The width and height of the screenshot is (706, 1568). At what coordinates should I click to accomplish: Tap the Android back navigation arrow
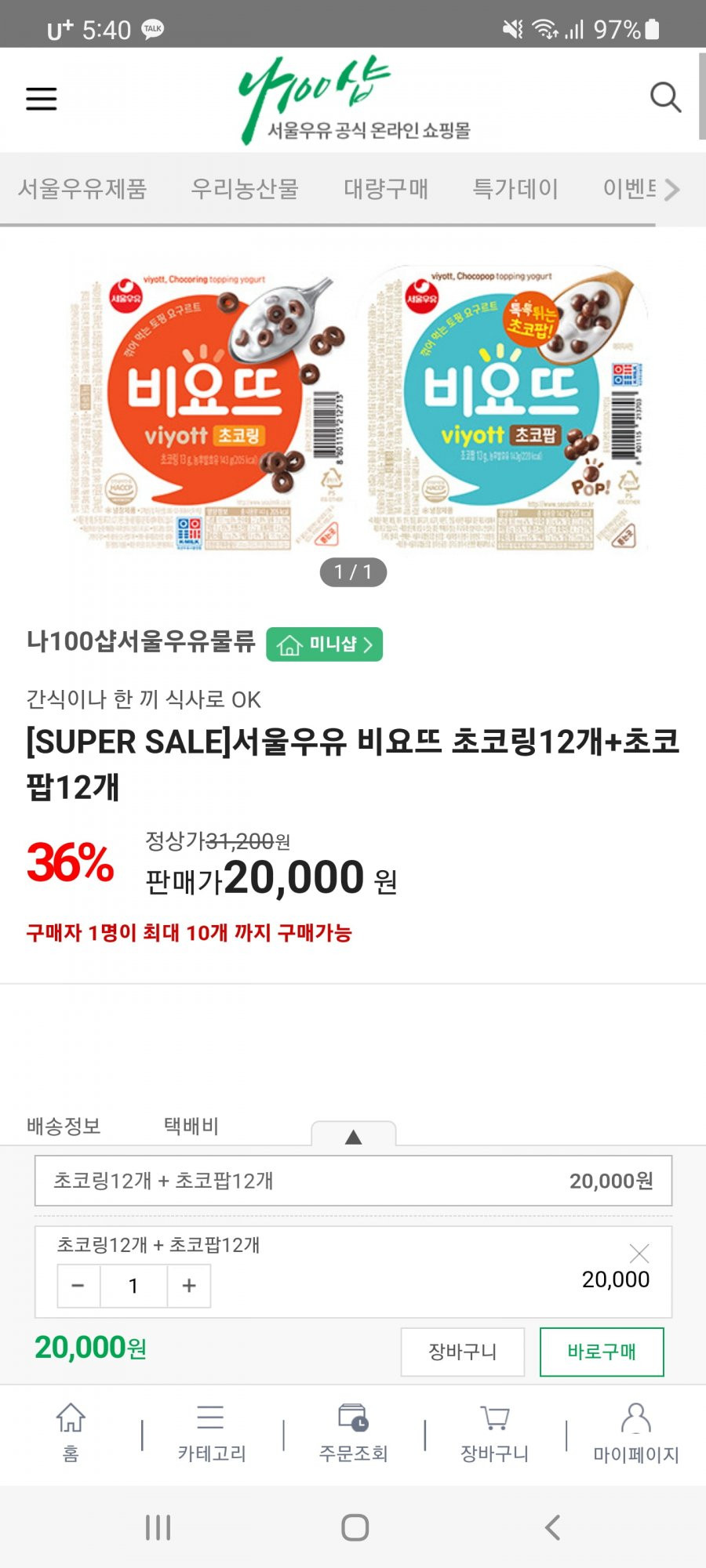[552, 1527]
